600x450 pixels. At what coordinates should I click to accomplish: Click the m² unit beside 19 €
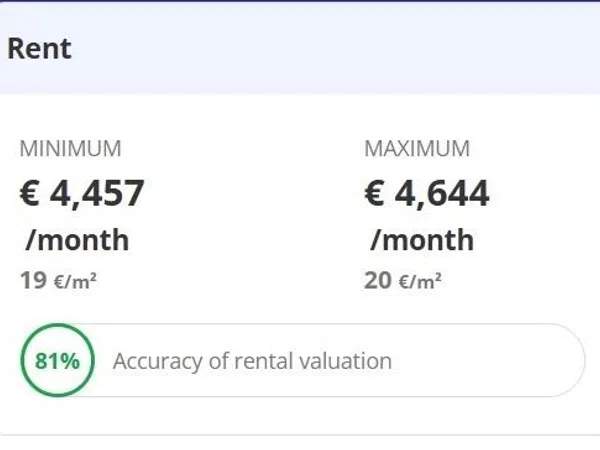coord(85,282)
